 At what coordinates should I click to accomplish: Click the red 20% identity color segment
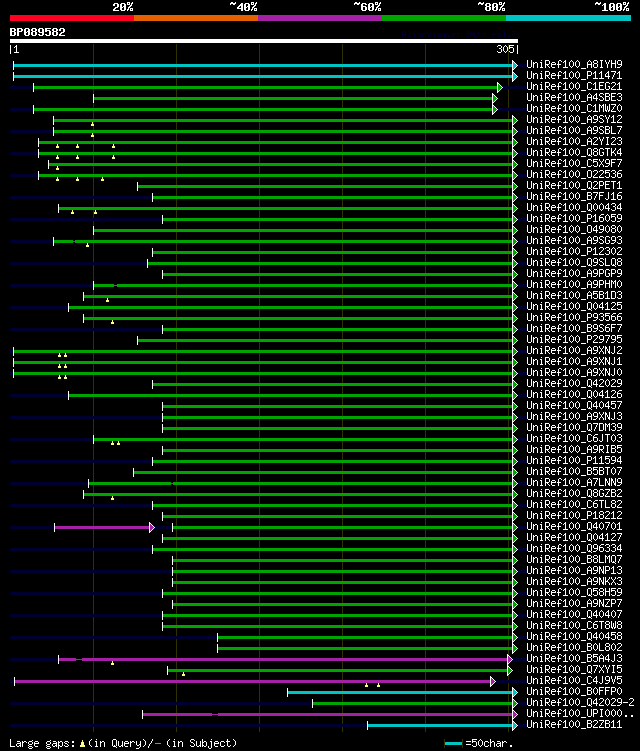[x=72, y=18]
